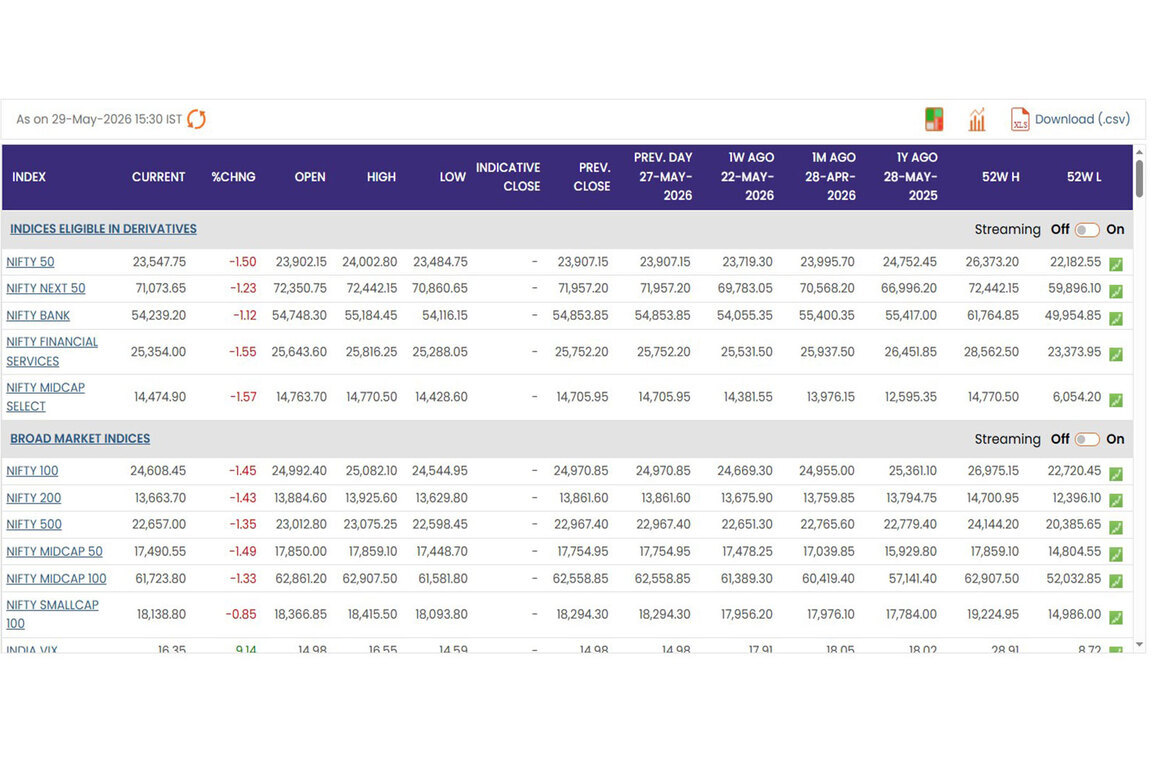Click the INDICATIVE CLOSE column header
Screen dimensions: 1156x770
coord(508,177)
